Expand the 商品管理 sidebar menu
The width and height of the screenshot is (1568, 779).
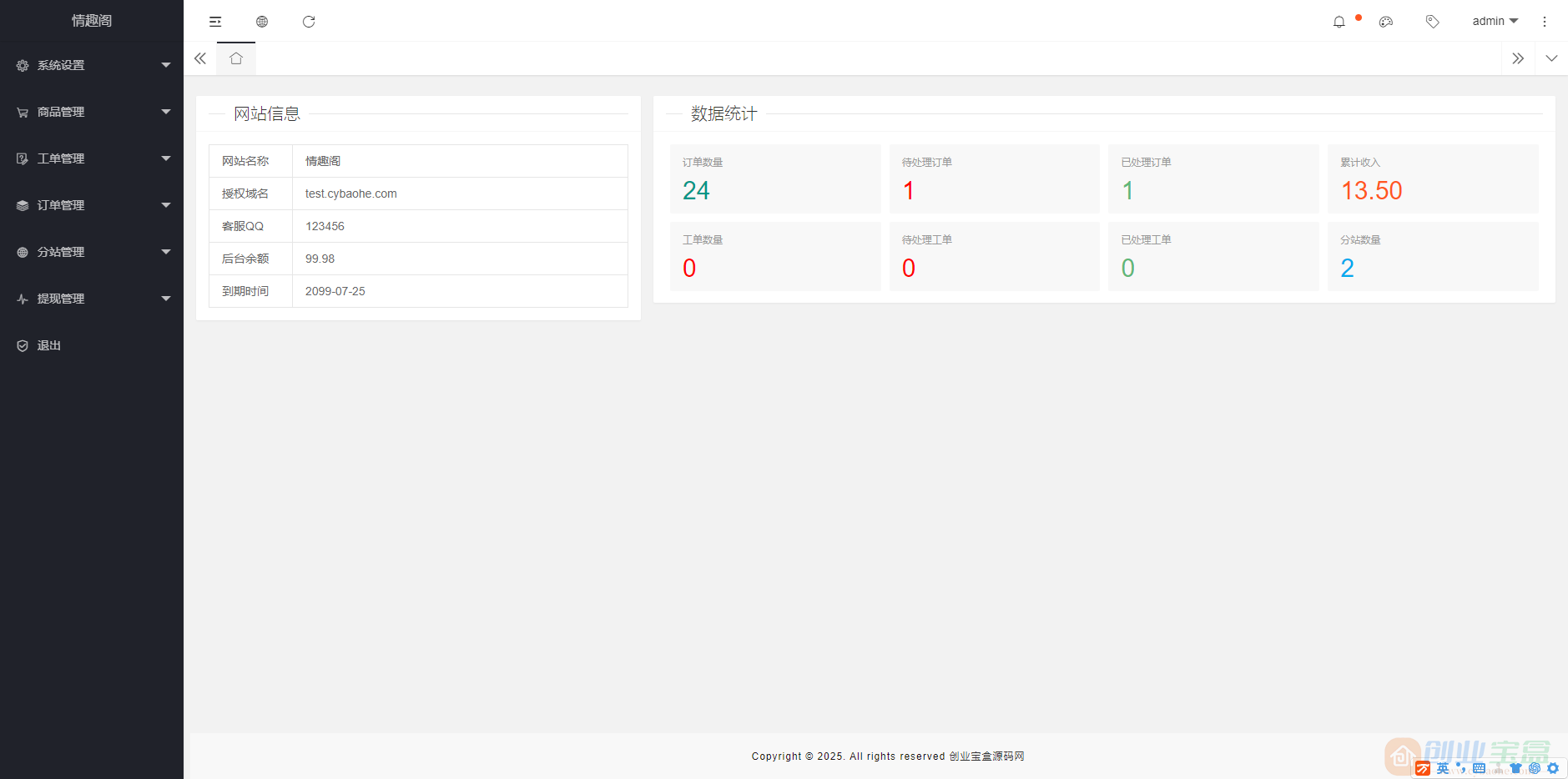92,112
